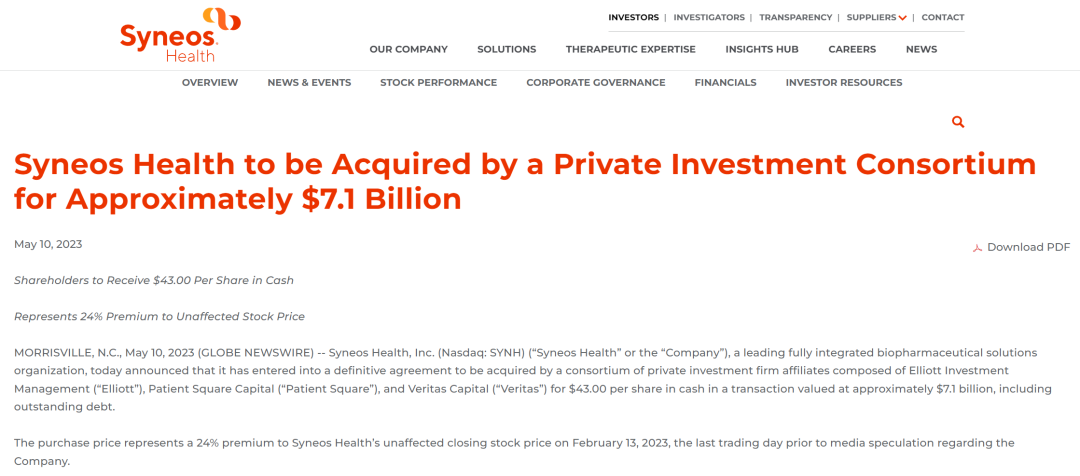Open the Investors top link
This screenshot has width=1080, height=476.
[633, 17]
